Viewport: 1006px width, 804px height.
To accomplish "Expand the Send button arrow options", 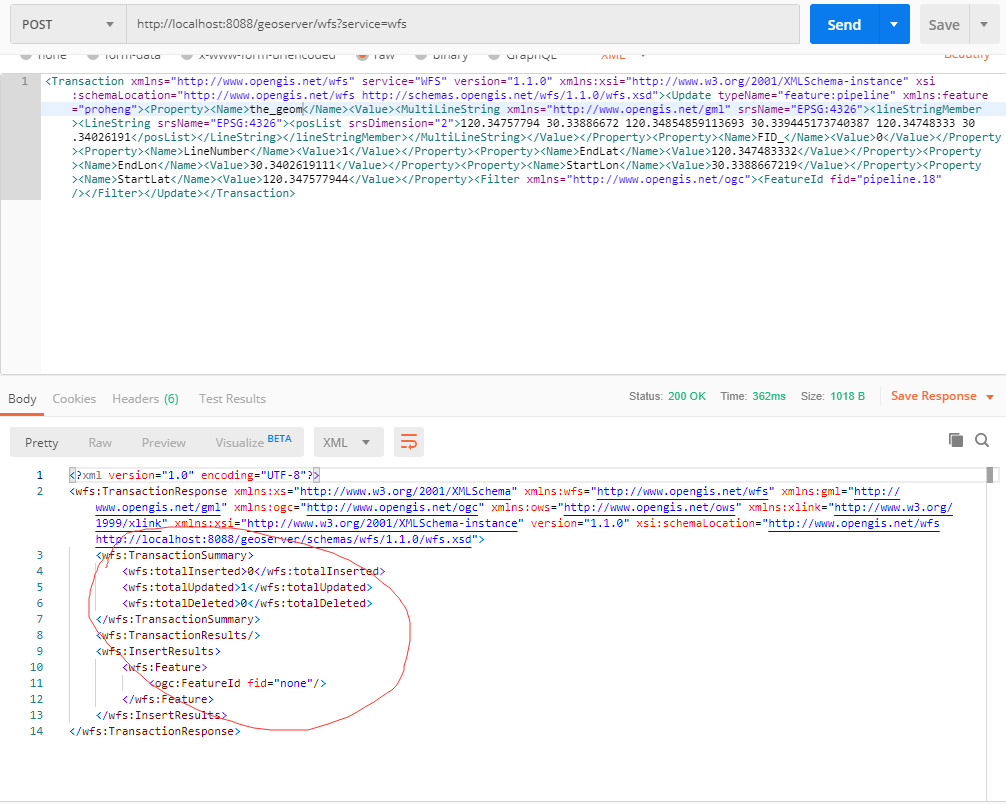I will [893, 25].
